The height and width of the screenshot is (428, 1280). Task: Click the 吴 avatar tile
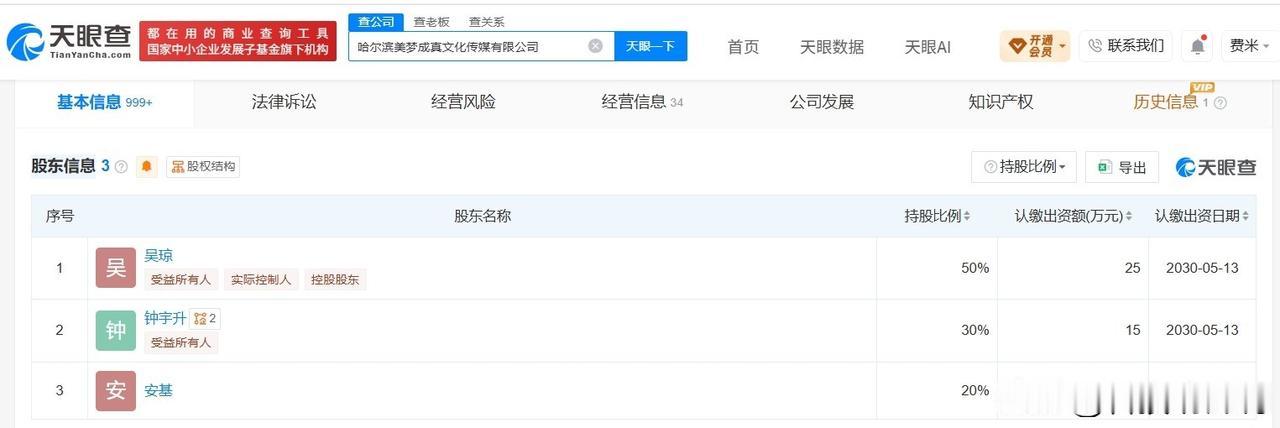[116, 268]
